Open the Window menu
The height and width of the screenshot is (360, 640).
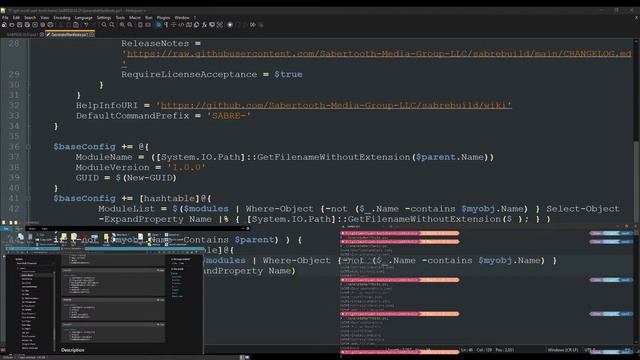click(x=182, y=18)
